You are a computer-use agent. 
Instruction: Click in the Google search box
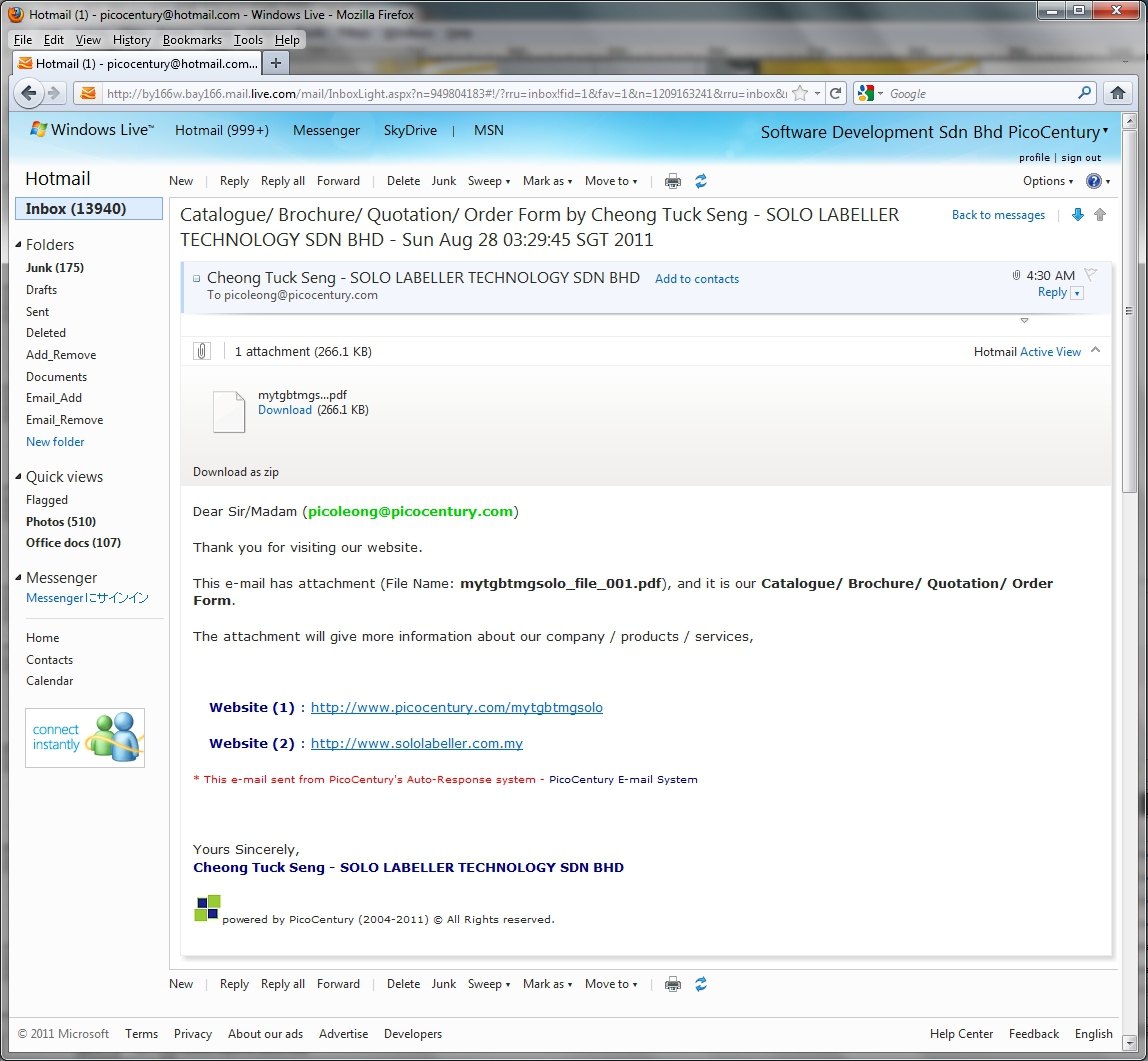(981, 93)
